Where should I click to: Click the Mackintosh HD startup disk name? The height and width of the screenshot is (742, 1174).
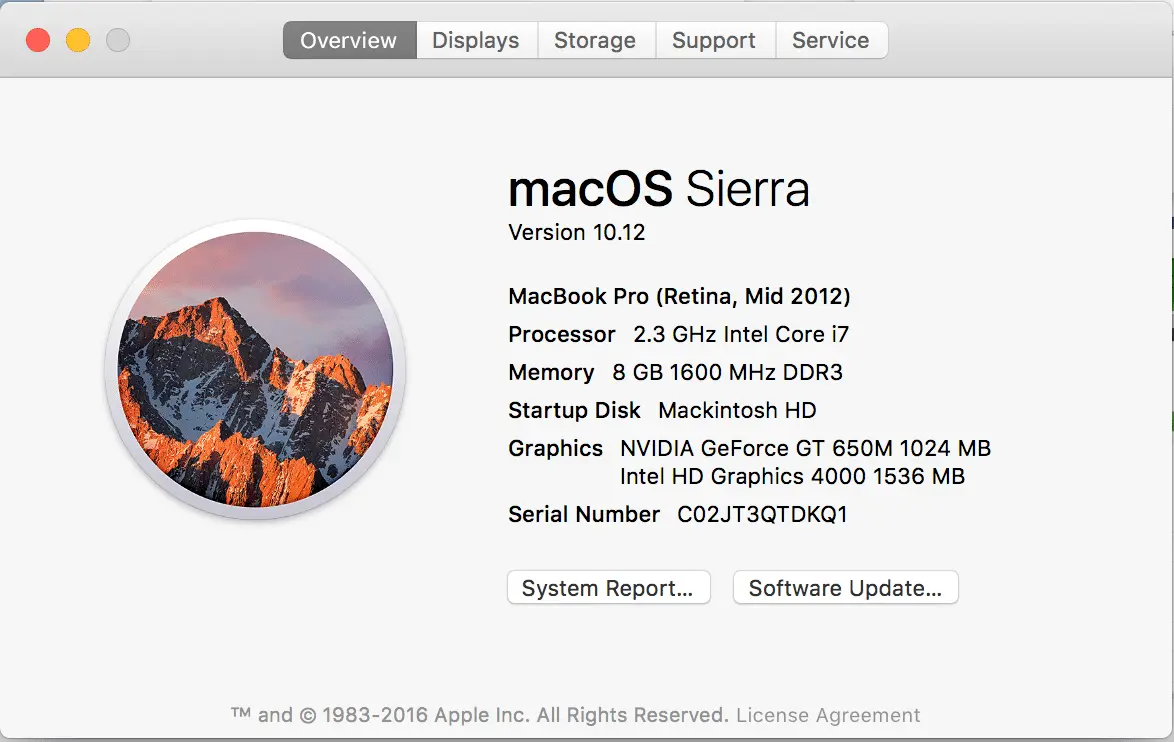[x=737, y=411]
